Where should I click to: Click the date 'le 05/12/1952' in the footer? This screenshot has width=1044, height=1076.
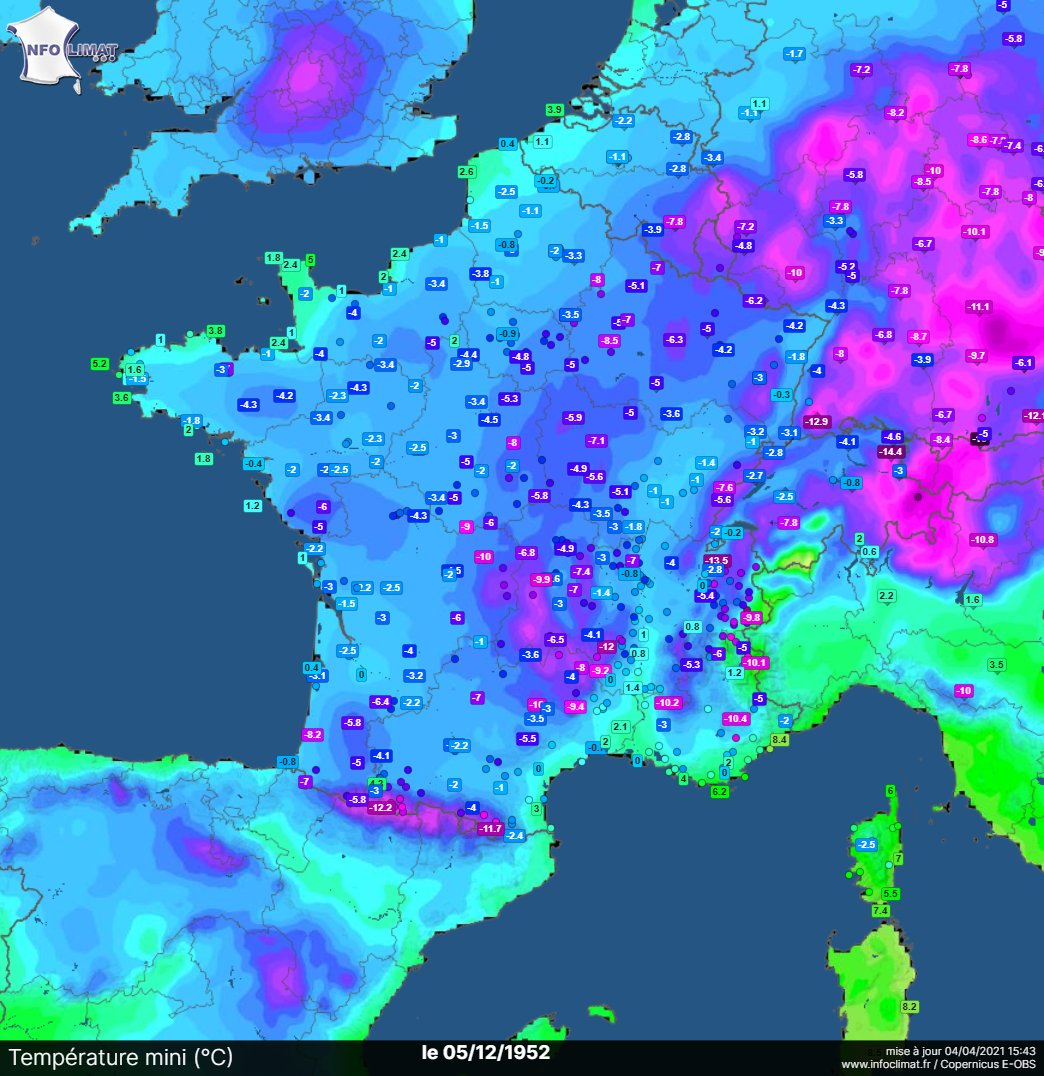483,1053
